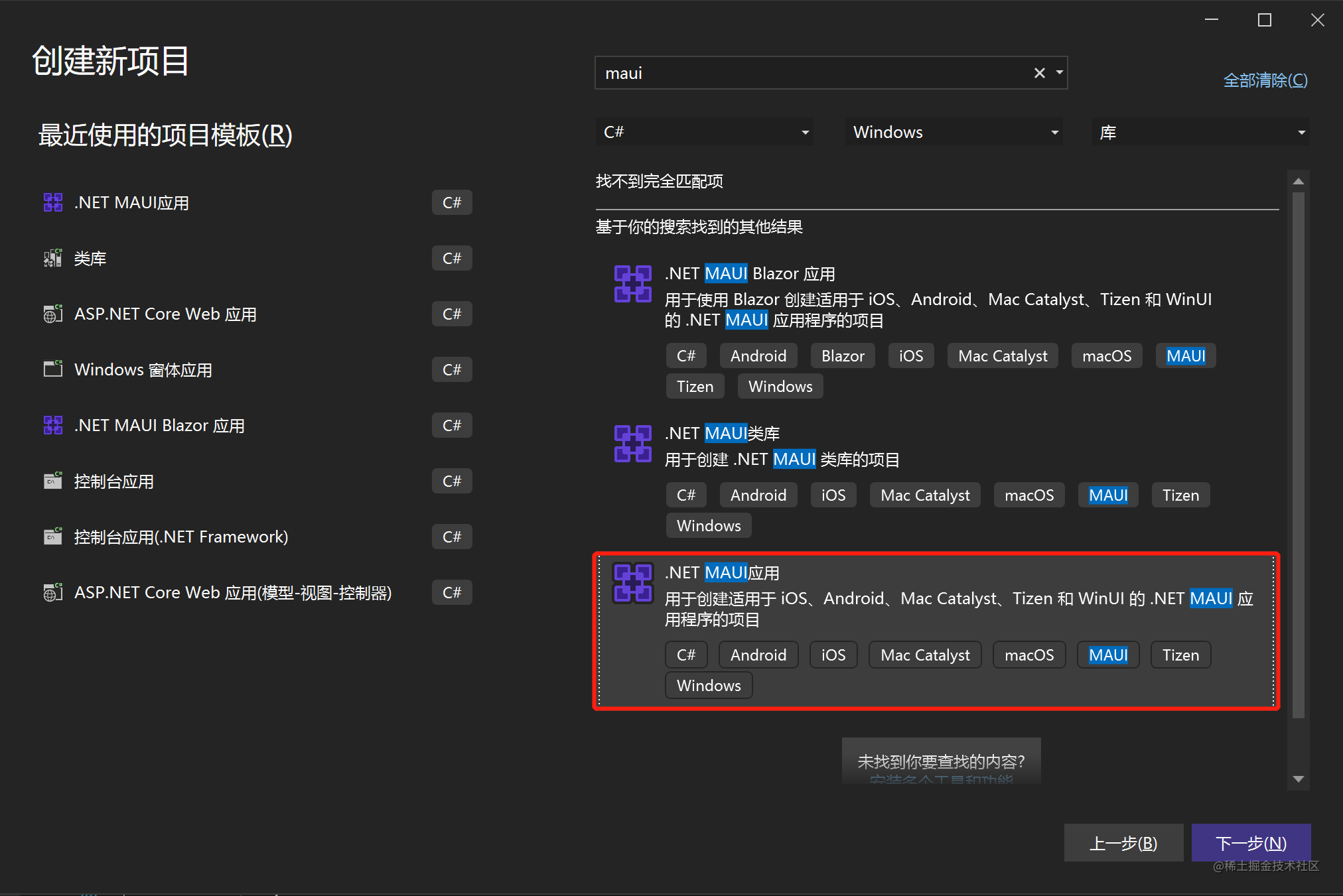Clear the search box with the X icon
This screenshot has width=1343, height=896.
[x=1039, y=73]
